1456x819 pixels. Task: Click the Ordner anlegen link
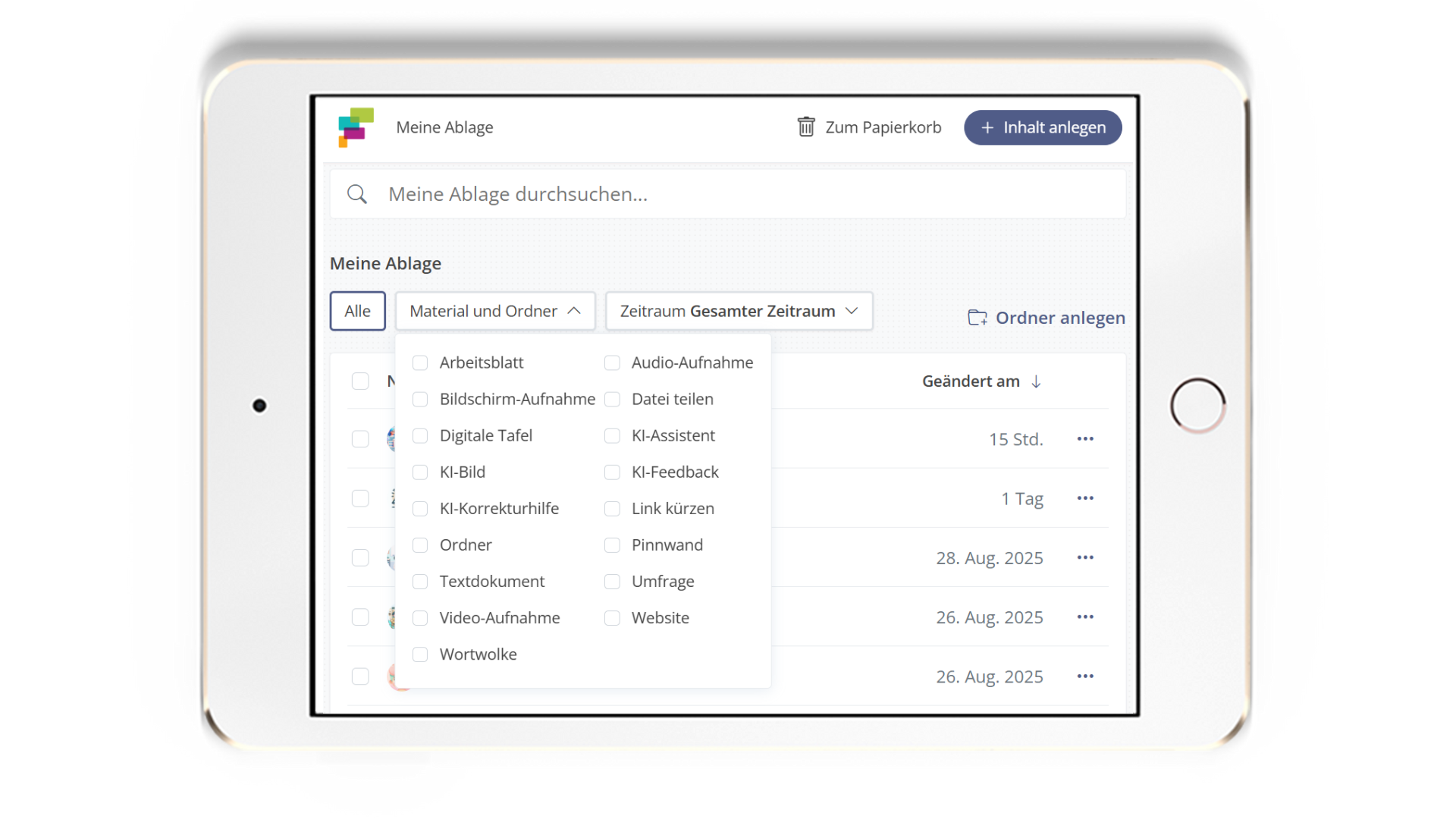[x=1059, y=318]
